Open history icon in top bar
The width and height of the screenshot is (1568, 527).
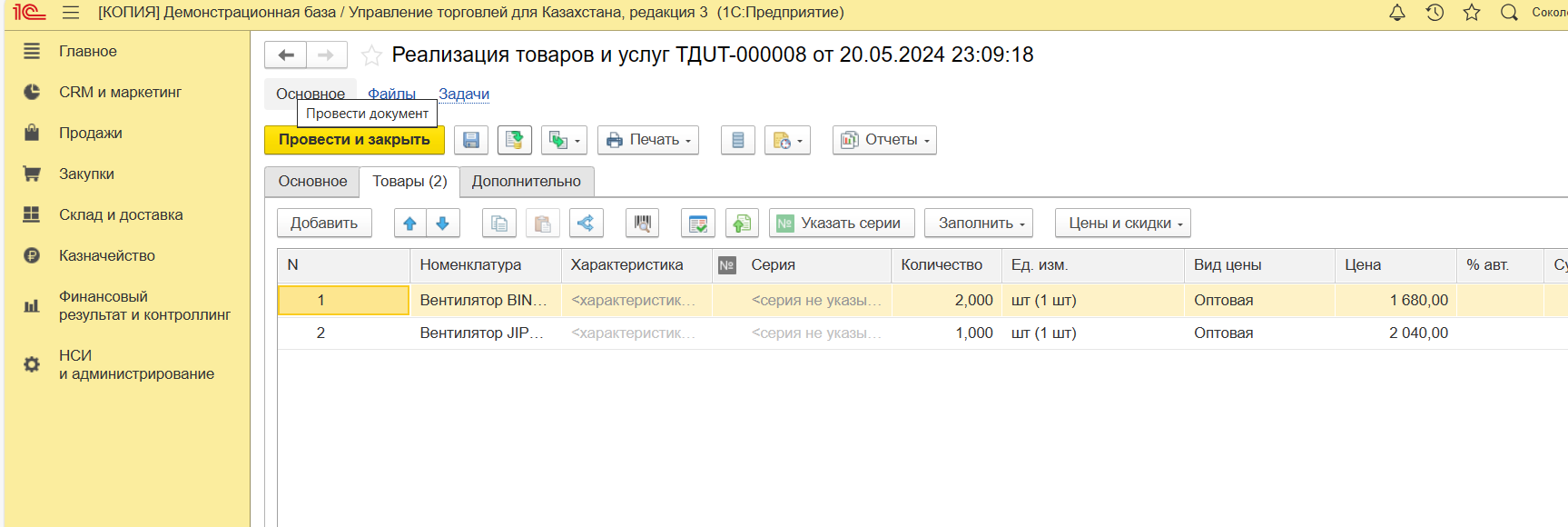pos(1435,13)
